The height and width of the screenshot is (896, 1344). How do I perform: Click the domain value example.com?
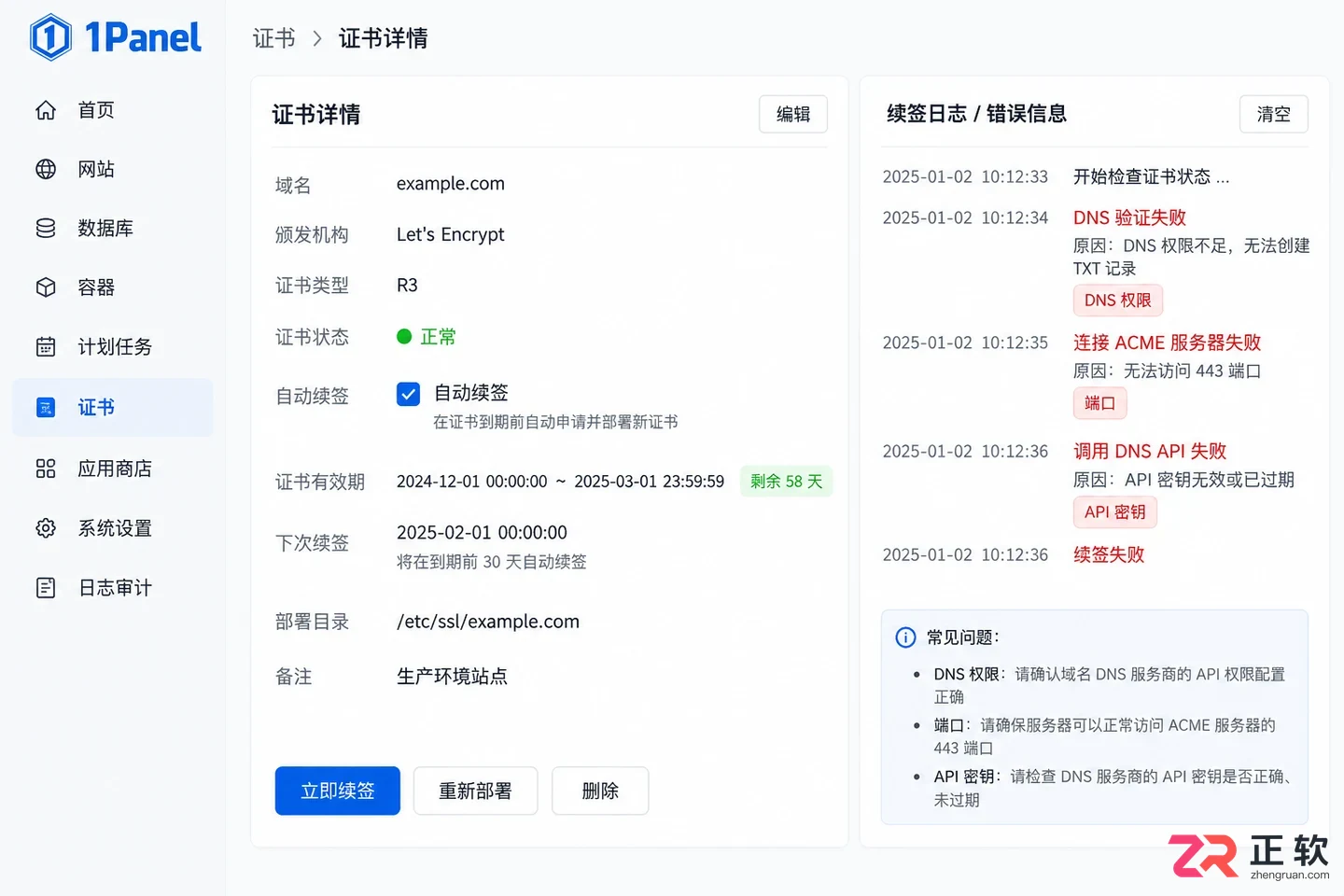point(451,184)
